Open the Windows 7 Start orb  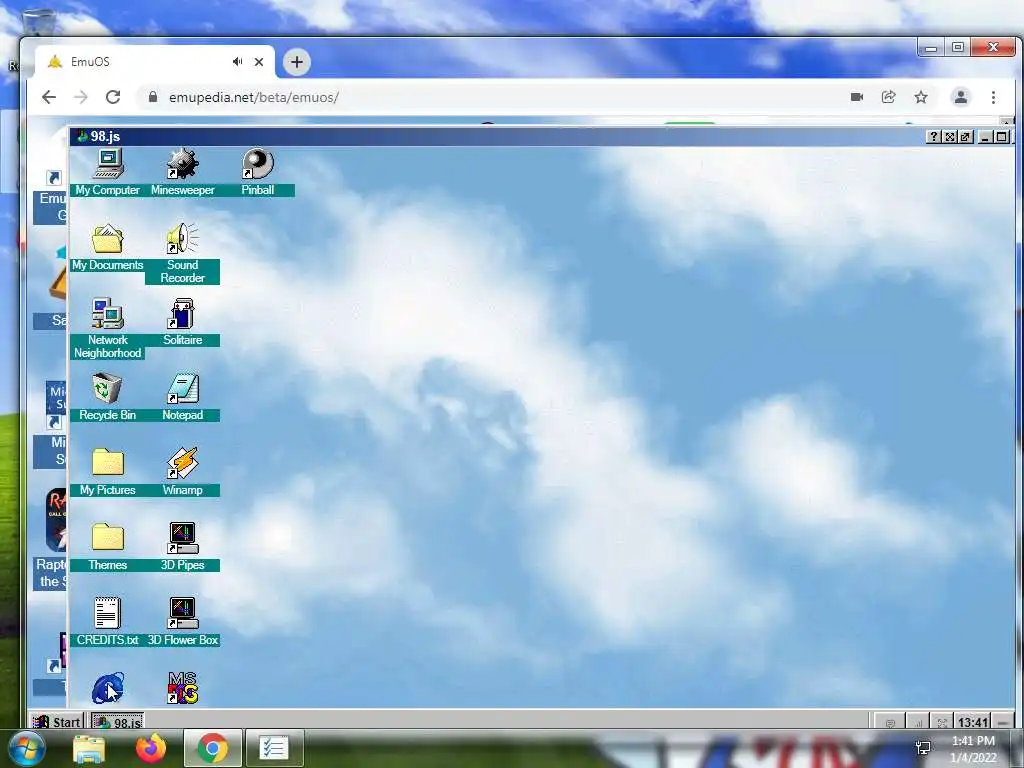click(26, 748)
